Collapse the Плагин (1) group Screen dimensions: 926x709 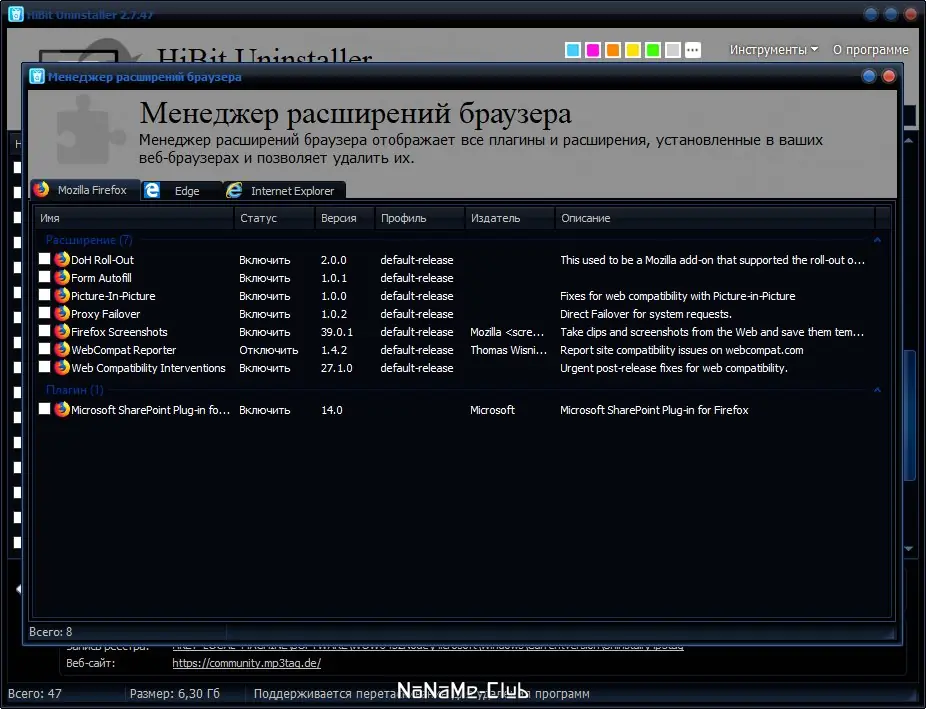(877, 390)
